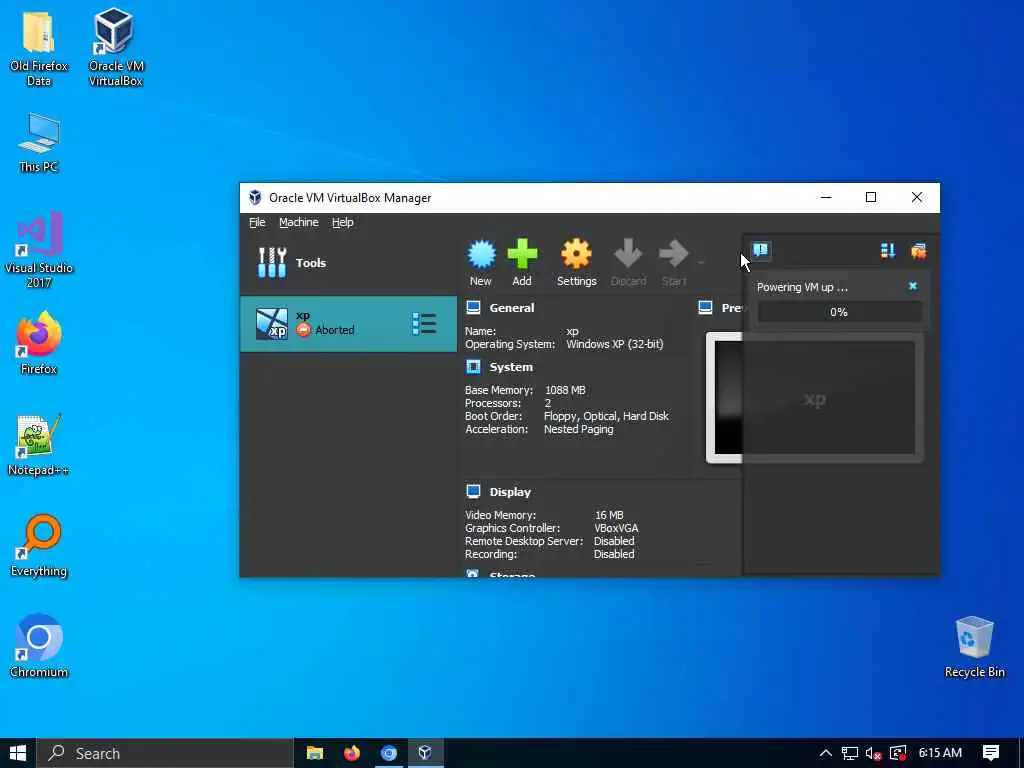
Task: Open Start options dropdown arrow beside Start
Action: click(701, 263)
